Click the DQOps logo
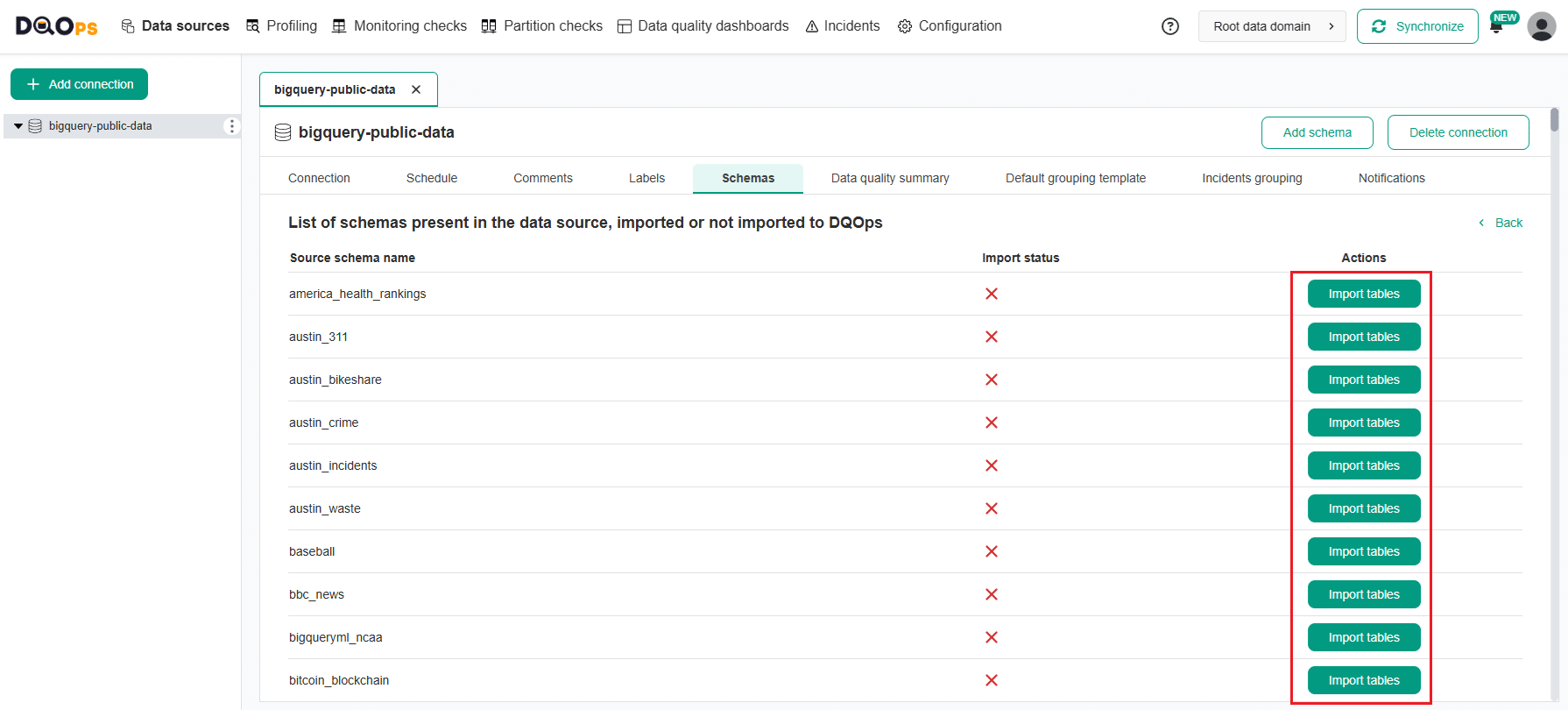 (x=56, y=26)
